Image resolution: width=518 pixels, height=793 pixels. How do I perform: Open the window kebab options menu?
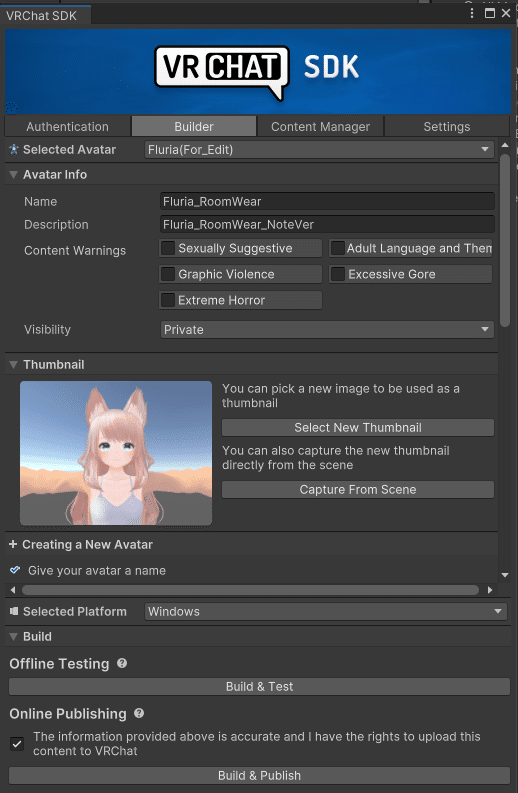[472, 13]
